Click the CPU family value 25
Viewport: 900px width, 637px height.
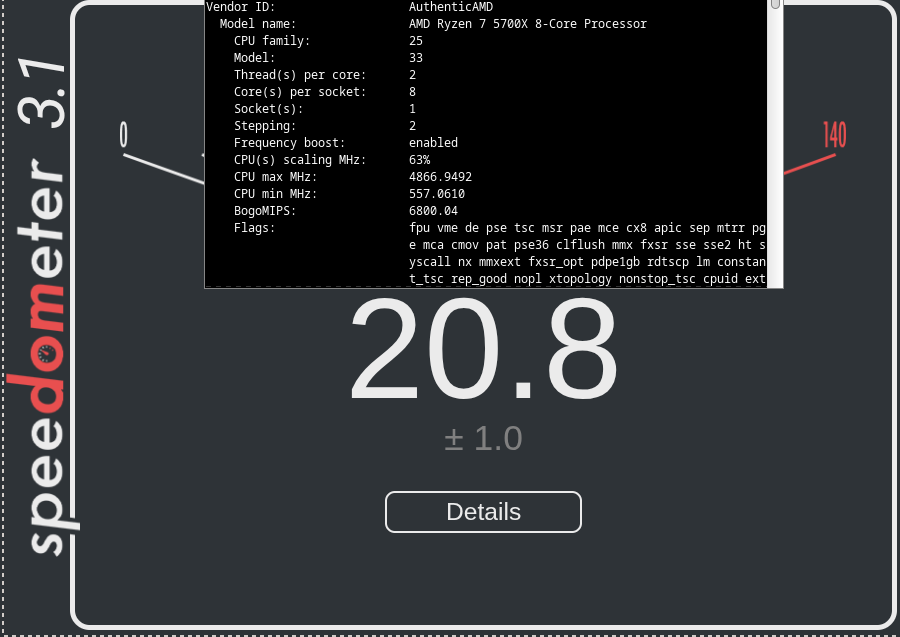pos(416,41)
